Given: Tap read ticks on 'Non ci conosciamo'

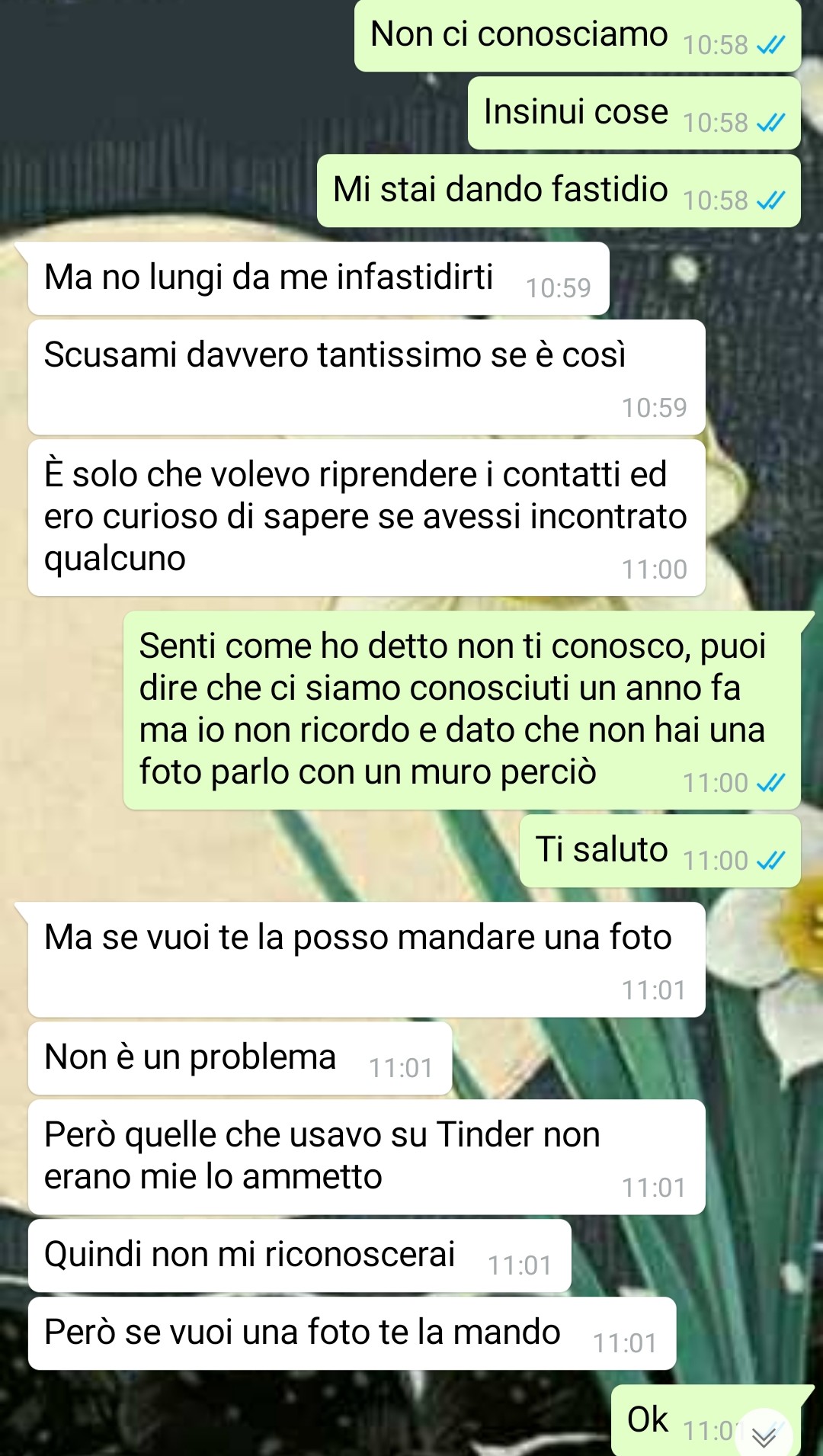Looking at the screenshot, I should tap(770, 46).
